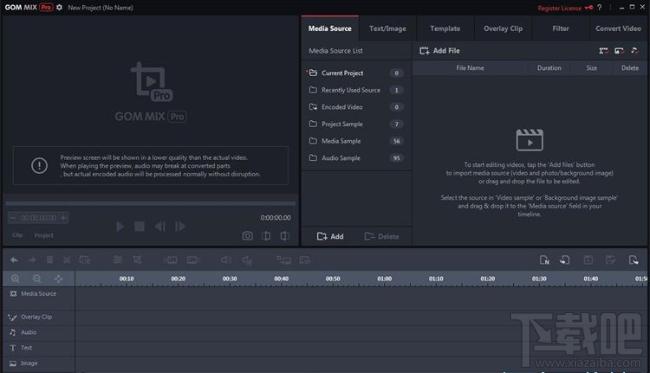Sort by Size column header
Image resolution: width=650 pixels, height=373 pixels.
pyautogui.click(x=592, y=68)
